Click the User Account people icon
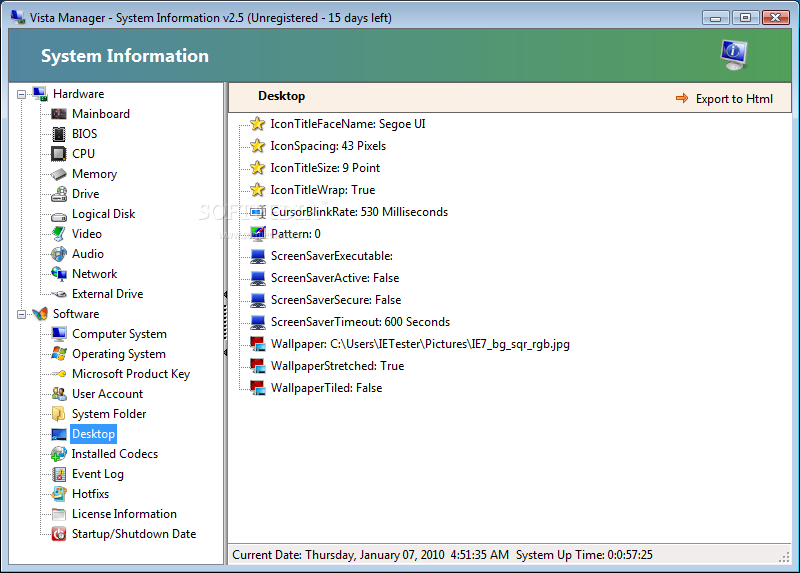This screenshot has width=800, height=573. pos(59,394)
